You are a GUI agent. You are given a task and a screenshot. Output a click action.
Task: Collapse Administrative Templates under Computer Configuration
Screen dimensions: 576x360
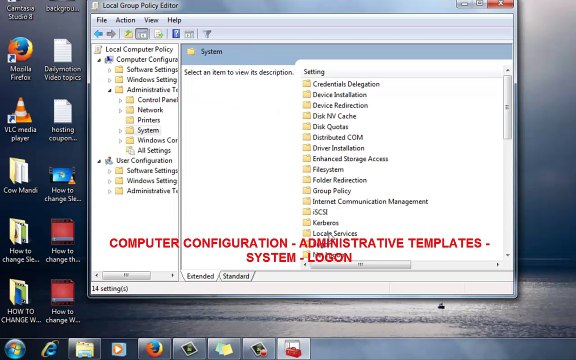point(109,90)
